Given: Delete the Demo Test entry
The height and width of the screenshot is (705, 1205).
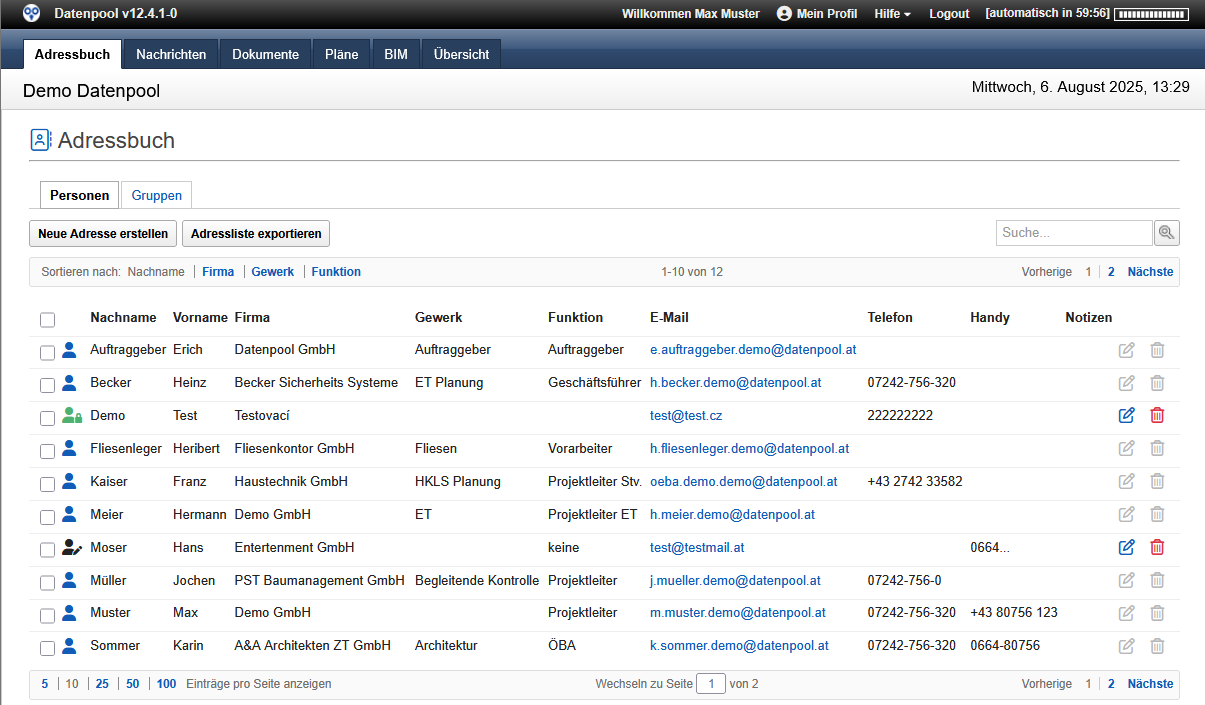Looking at the screenshot, I should pyautogui.click(x=1157, y=415).
